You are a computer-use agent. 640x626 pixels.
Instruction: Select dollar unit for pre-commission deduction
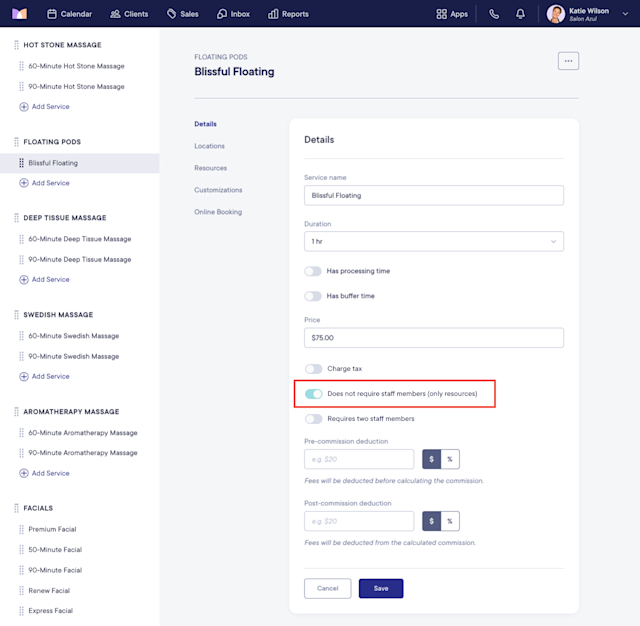pos(431,459)
